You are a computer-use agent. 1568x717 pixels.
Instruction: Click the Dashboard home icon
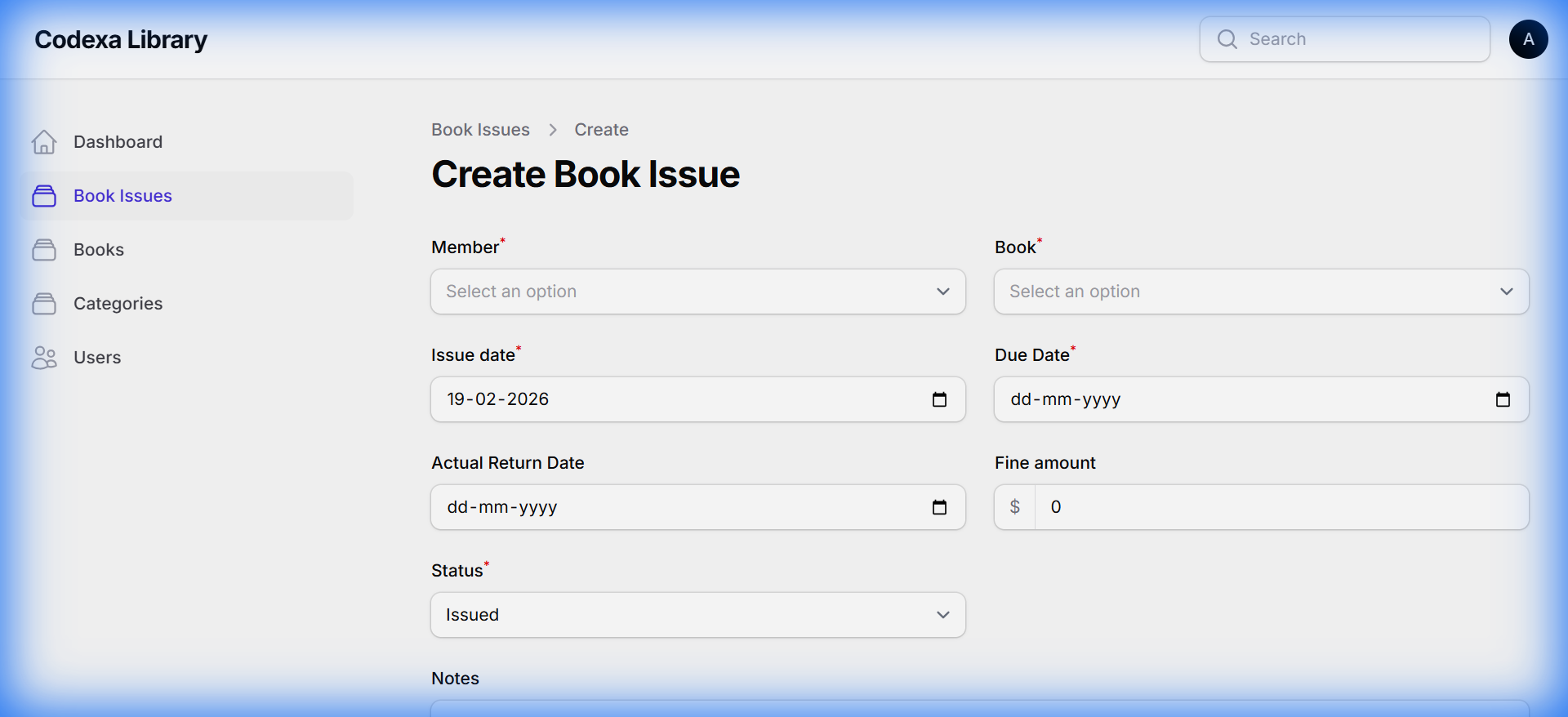point(44,142)
